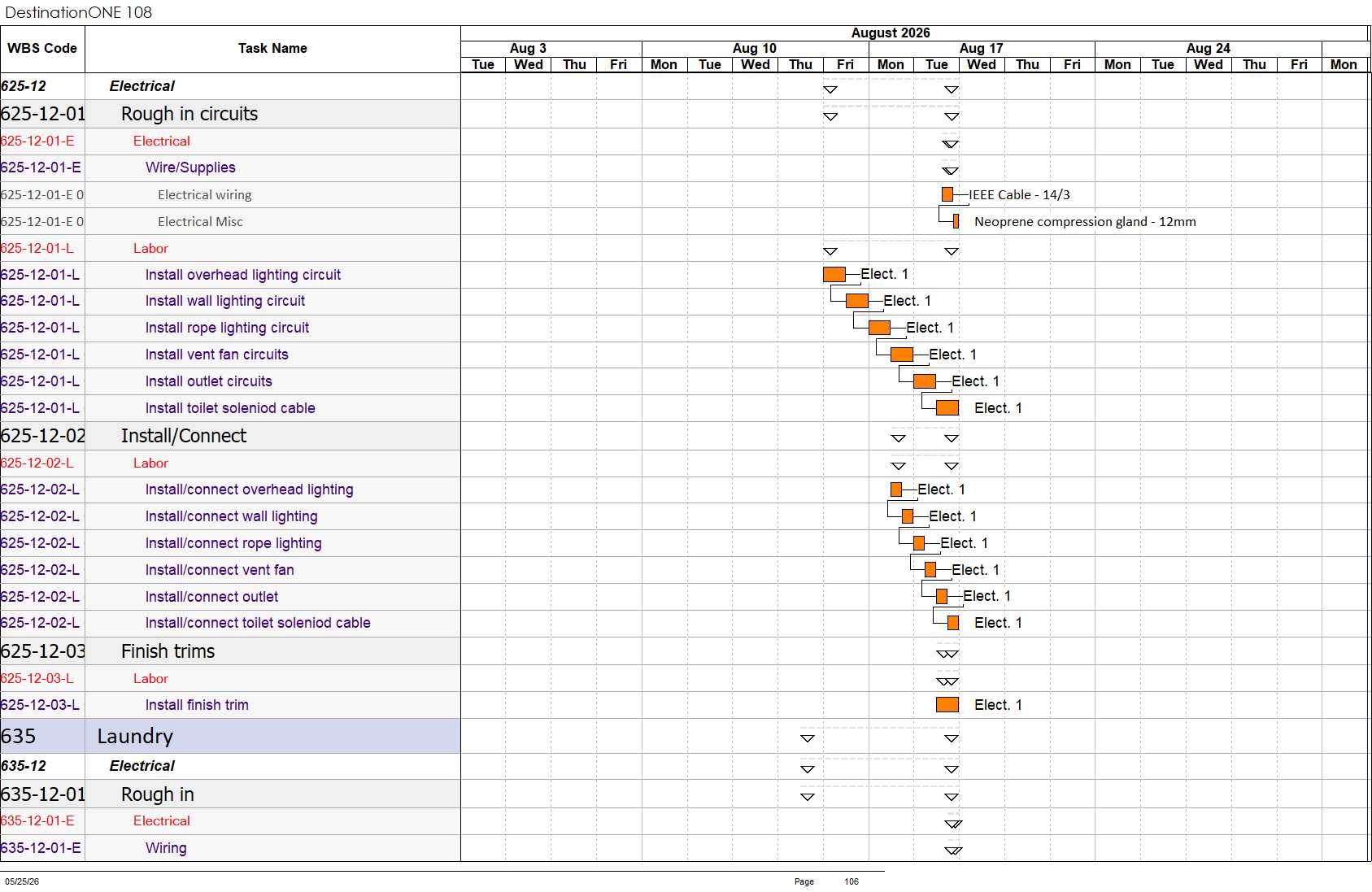Select "Install overhead lighting circuit" task name

[243, 275]
